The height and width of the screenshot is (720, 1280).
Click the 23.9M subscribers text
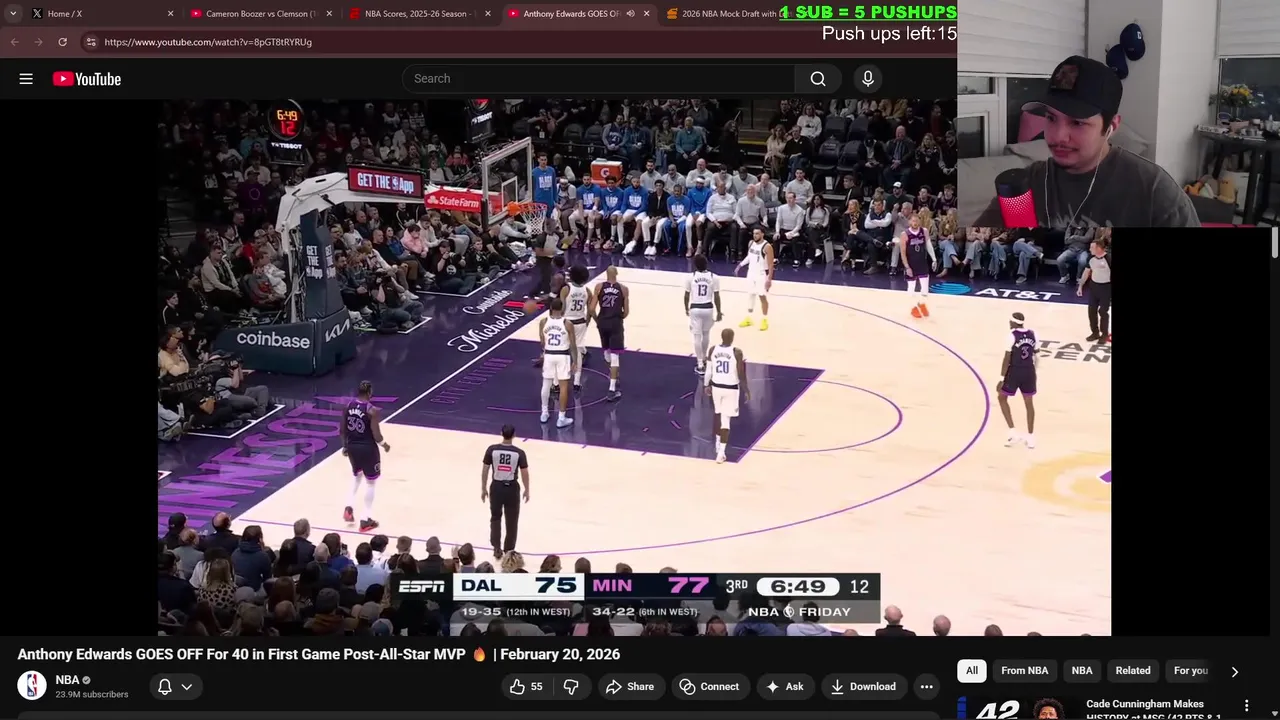[92, 694]
